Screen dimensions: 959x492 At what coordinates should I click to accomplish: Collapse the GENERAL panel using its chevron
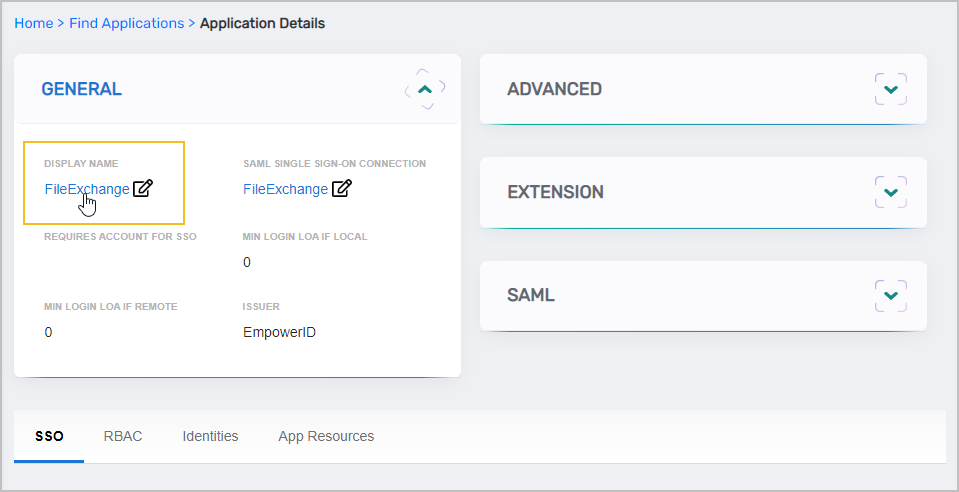(x=425, y=89)
